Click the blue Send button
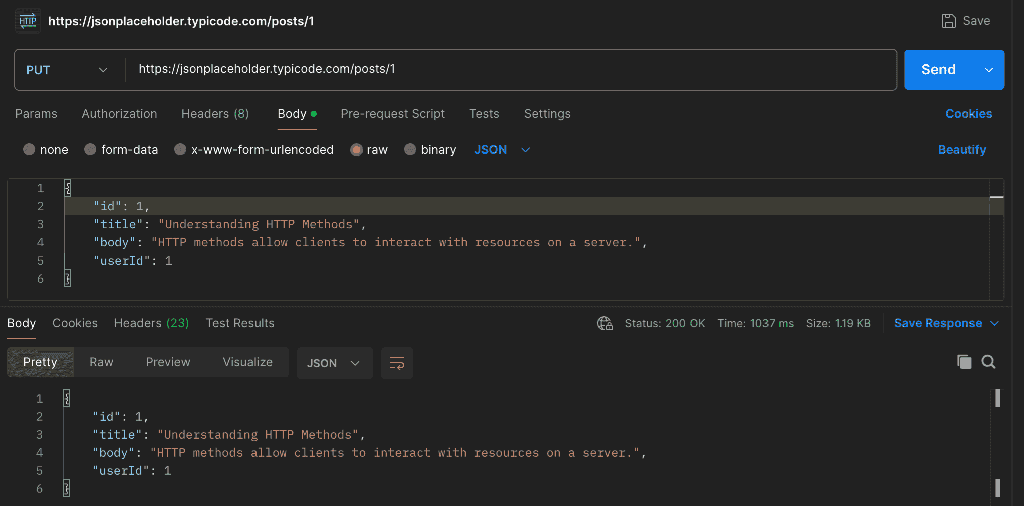 point(938,70)
